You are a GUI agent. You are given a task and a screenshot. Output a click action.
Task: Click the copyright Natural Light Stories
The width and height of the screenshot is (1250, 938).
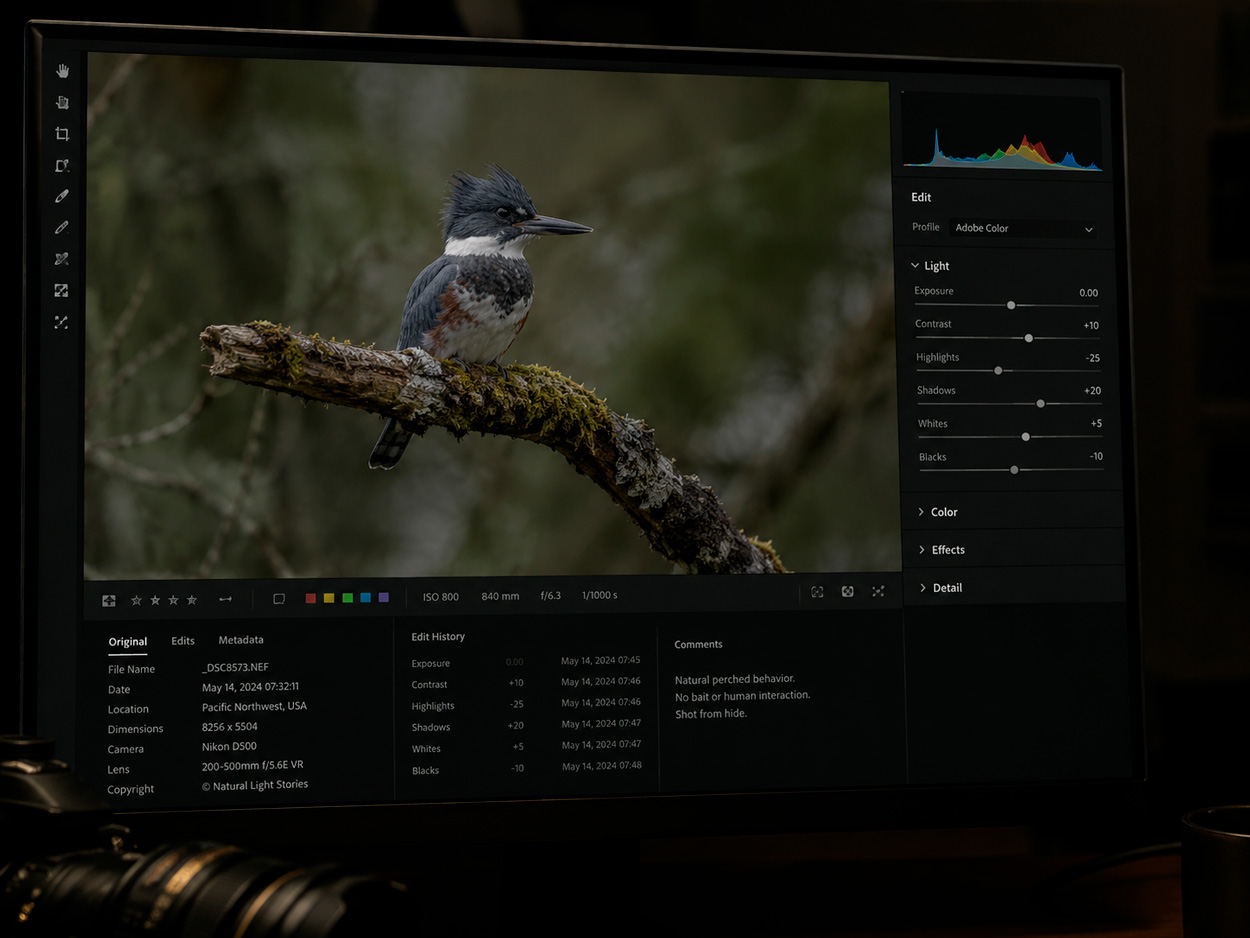pyautogui.click(x=254, y=785)
